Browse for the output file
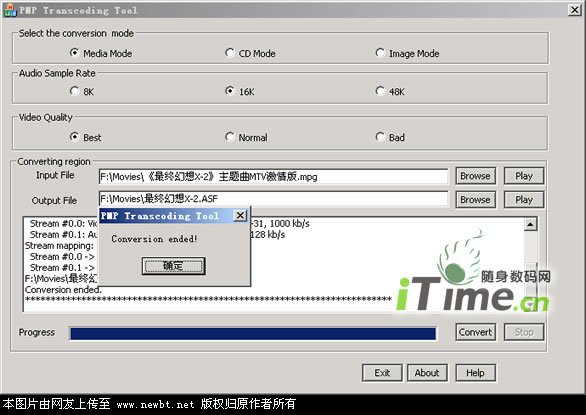The width and height of the screenshot is (586, 415). tap(475, 200)
